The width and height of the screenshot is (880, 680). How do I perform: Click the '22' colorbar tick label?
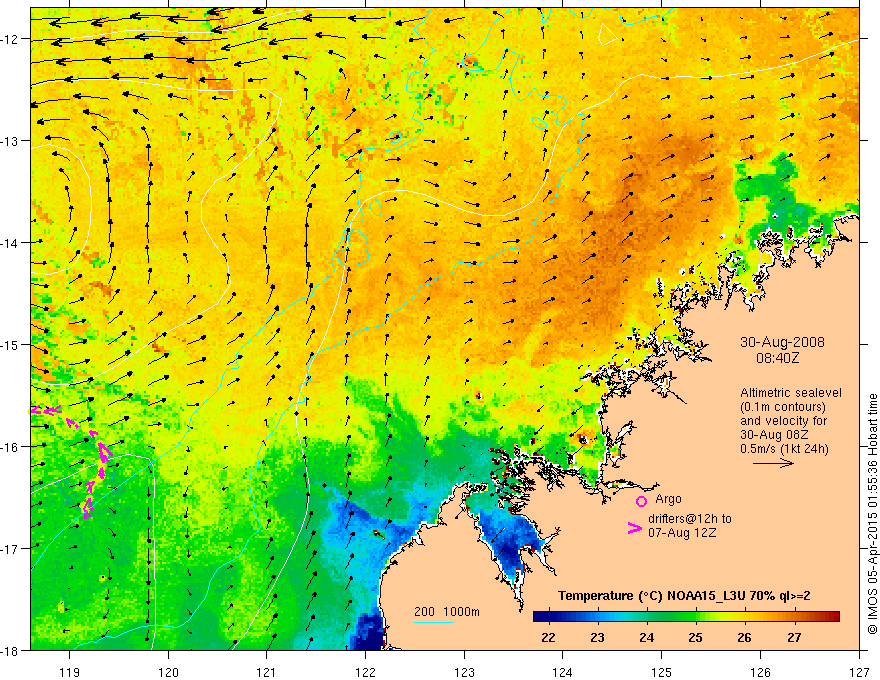pos(548,638)
